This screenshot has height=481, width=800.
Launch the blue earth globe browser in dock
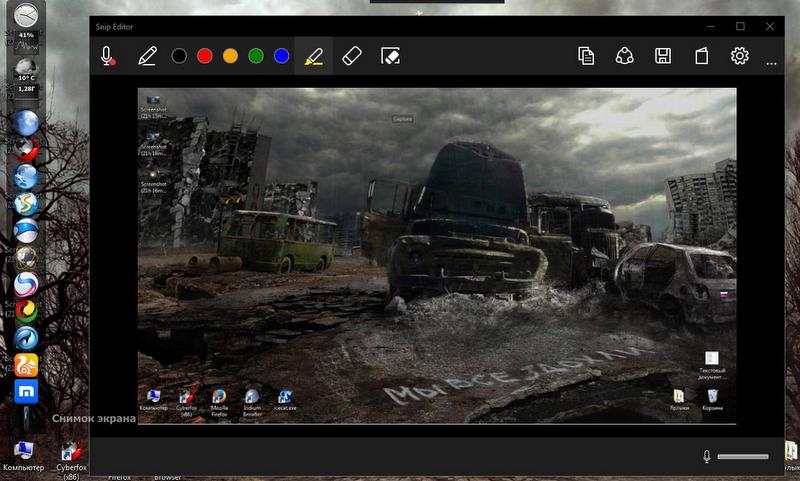pyautogui.click(x=26, y=177)
